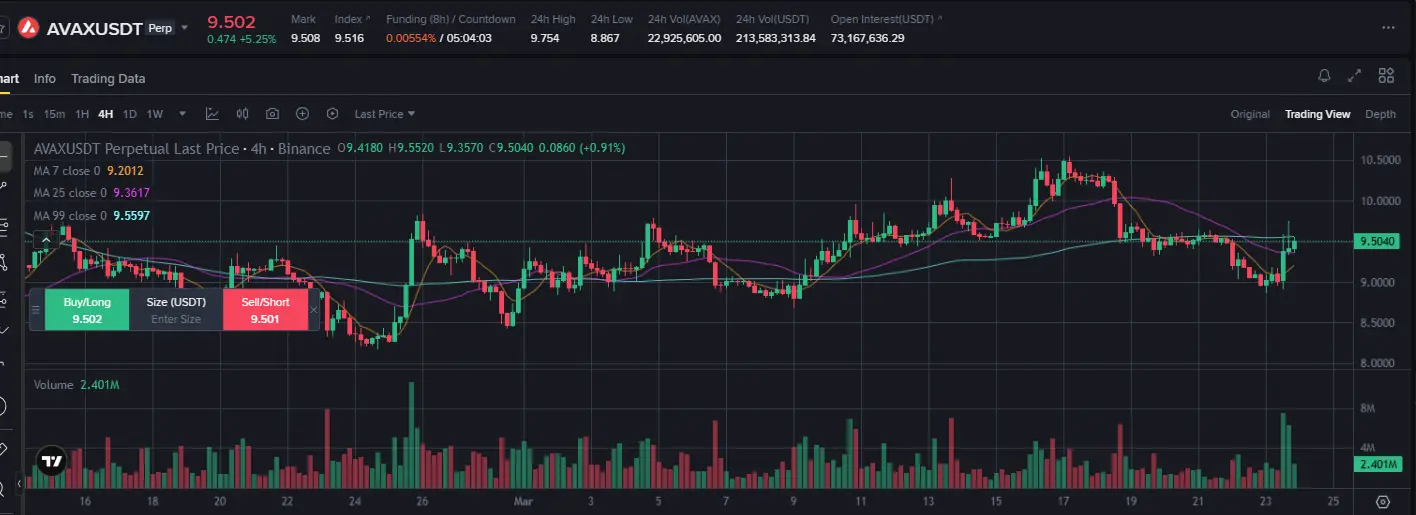The width and height of the screenshot is (1416, 515).
Task: Click the 24h Vol(USDT) value 213,583,313.84
Action: [776, 38]
